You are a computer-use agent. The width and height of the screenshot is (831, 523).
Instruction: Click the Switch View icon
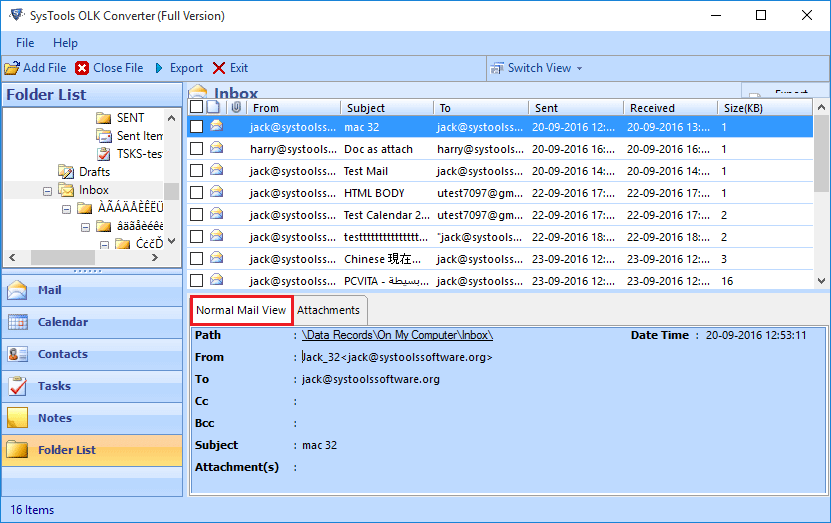coord(497,68)
